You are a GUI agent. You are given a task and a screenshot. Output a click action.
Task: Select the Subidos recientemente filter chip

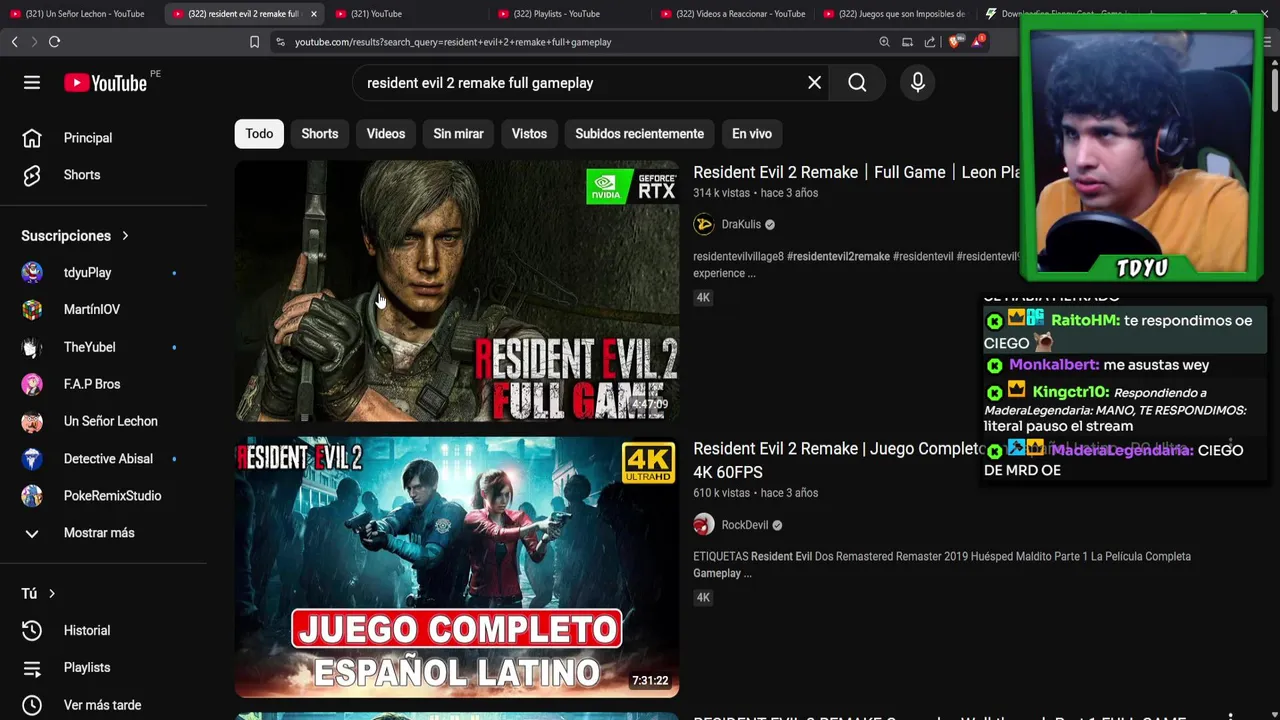click(639, 134)
